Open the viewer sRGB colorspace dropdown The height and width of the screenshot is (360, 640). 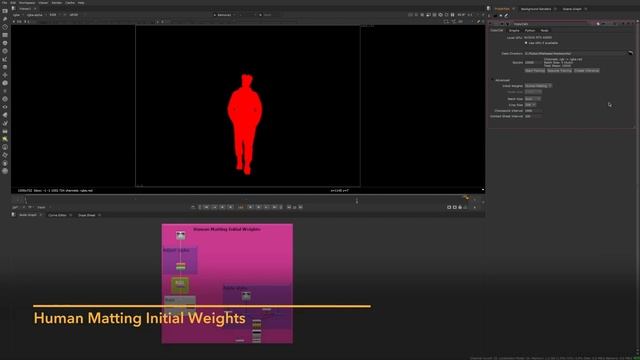75,15
